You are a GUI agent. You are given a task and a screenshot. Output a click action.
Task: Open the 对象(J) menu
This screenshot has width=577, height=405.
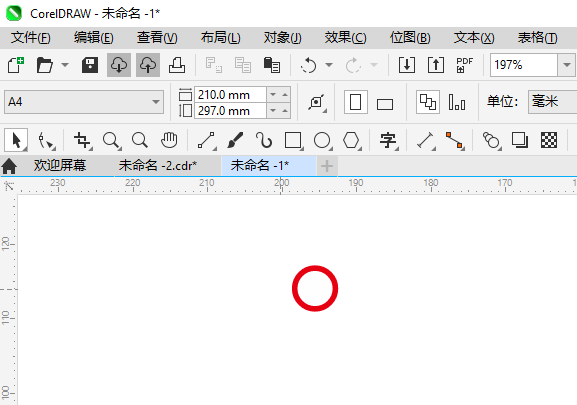point(283,38)
